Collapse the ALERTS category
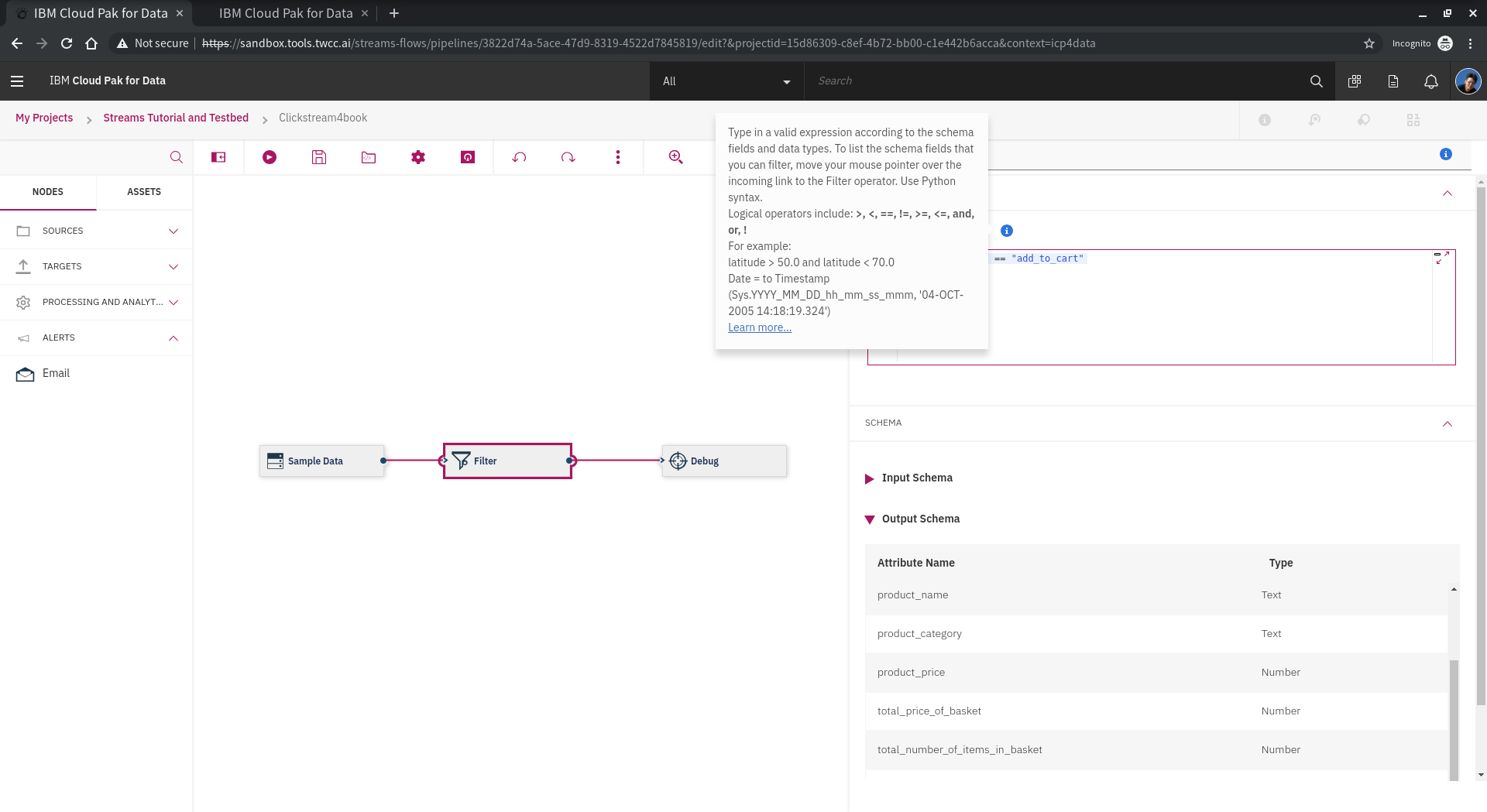Image resolution: width=1487 pixels, height=812 pixels. [173, 337]
